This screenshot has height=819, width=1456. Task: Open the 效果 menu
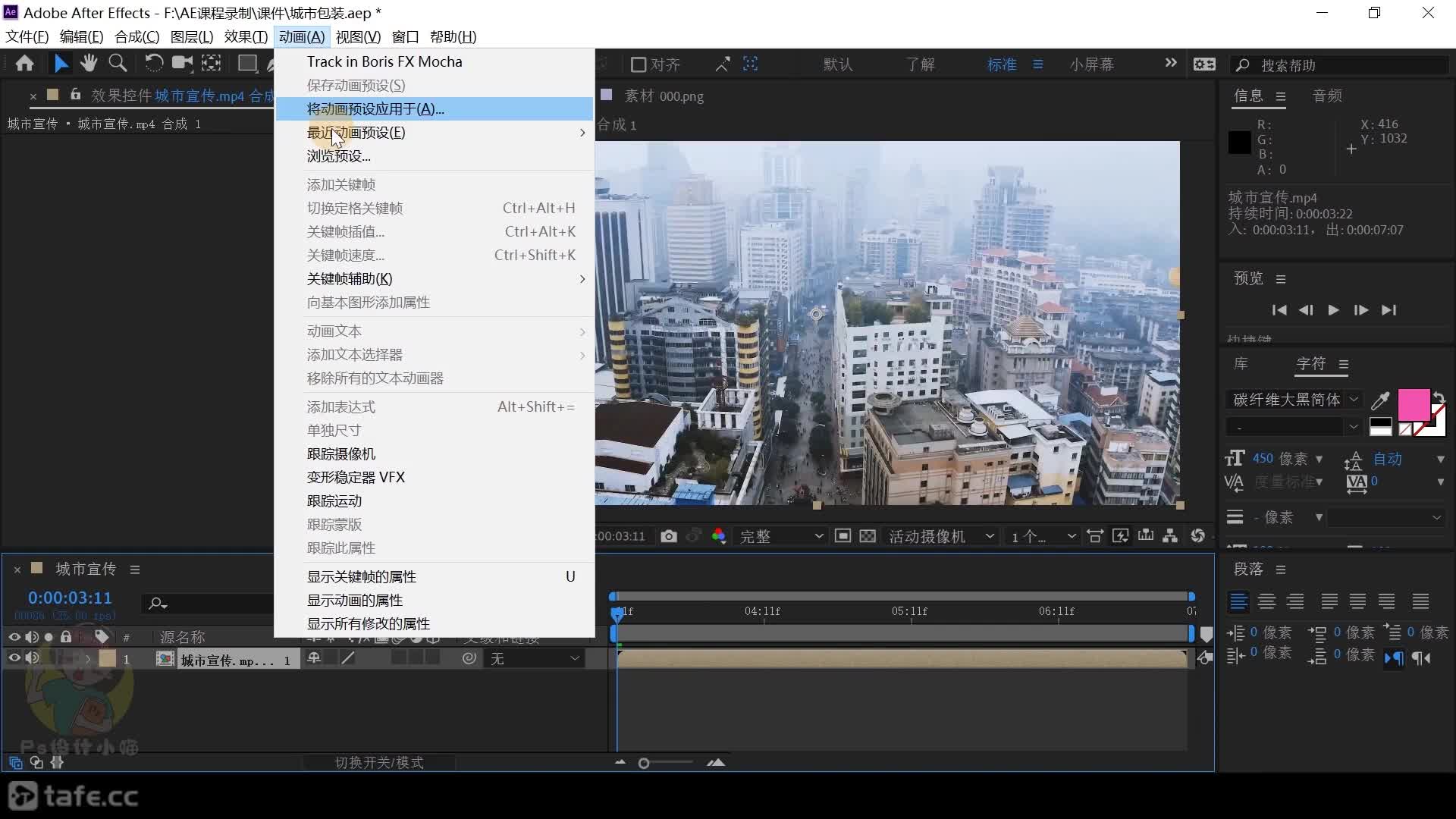[246, 36]
